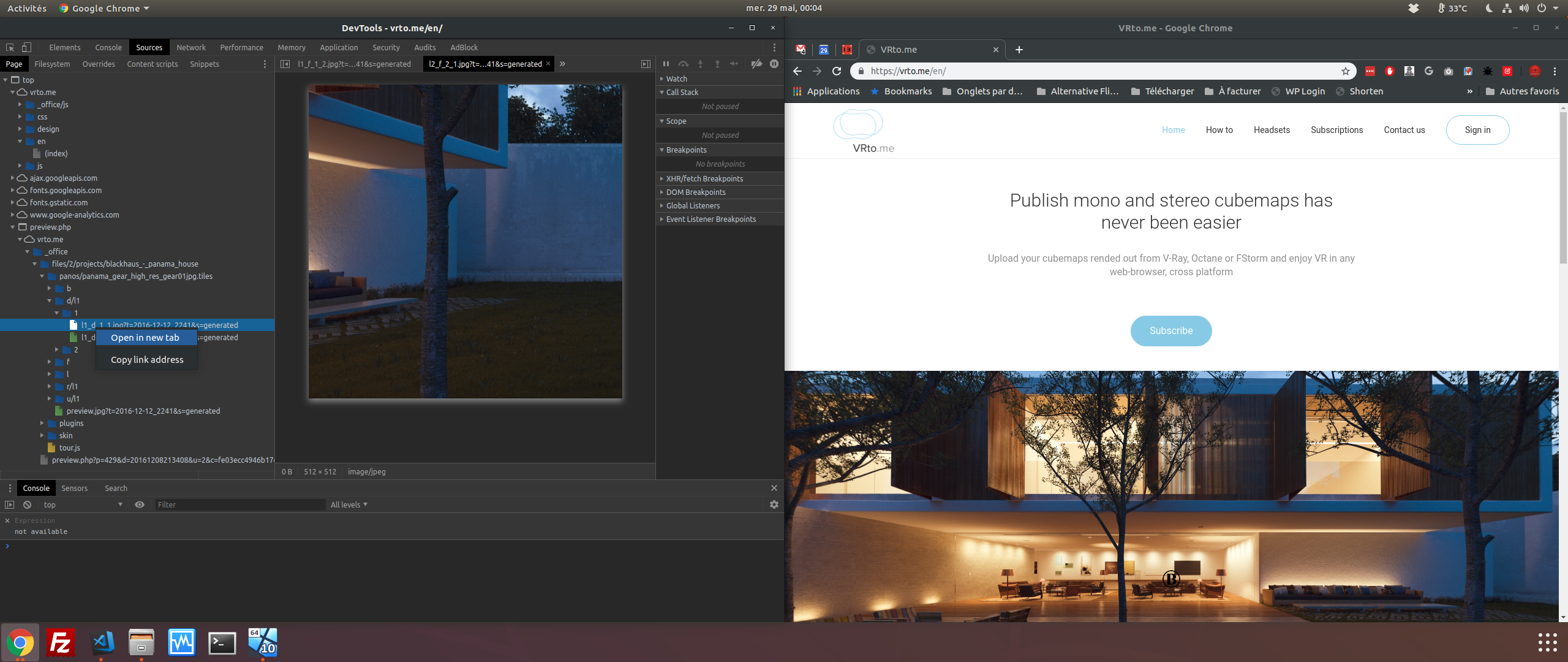Image resolution: width=1568 pixels, height=662 pixels.
Task: Clear console icon
Action: [27, 504]
